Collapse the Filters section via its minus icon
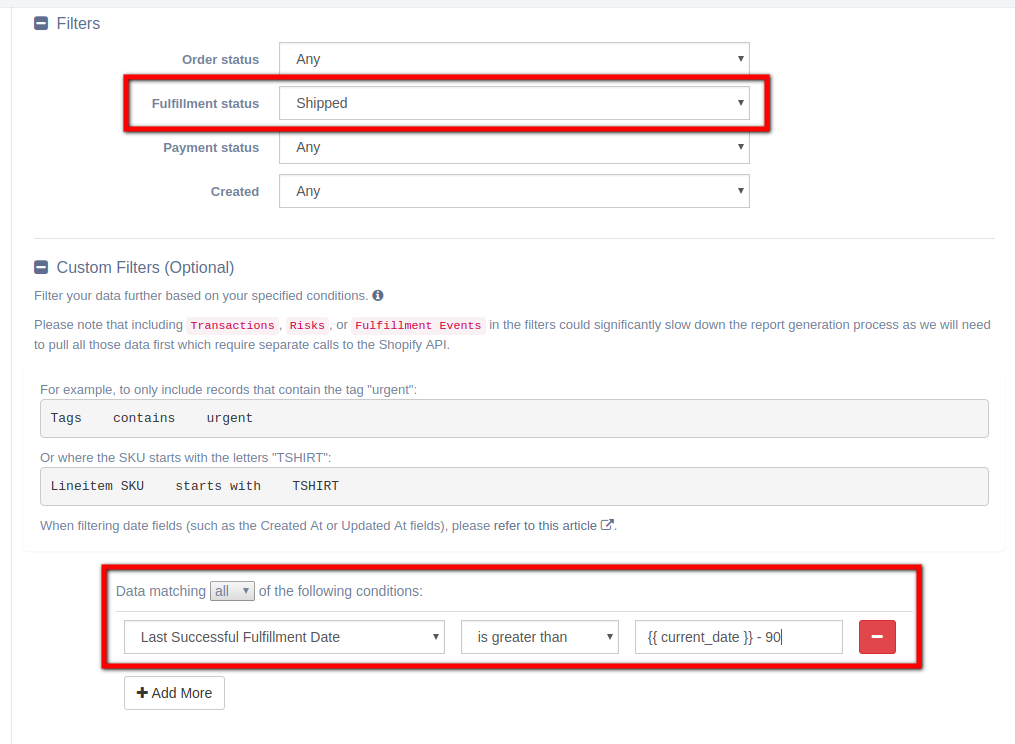Viewport: 1015px width, 744px height. pos(41,22)
